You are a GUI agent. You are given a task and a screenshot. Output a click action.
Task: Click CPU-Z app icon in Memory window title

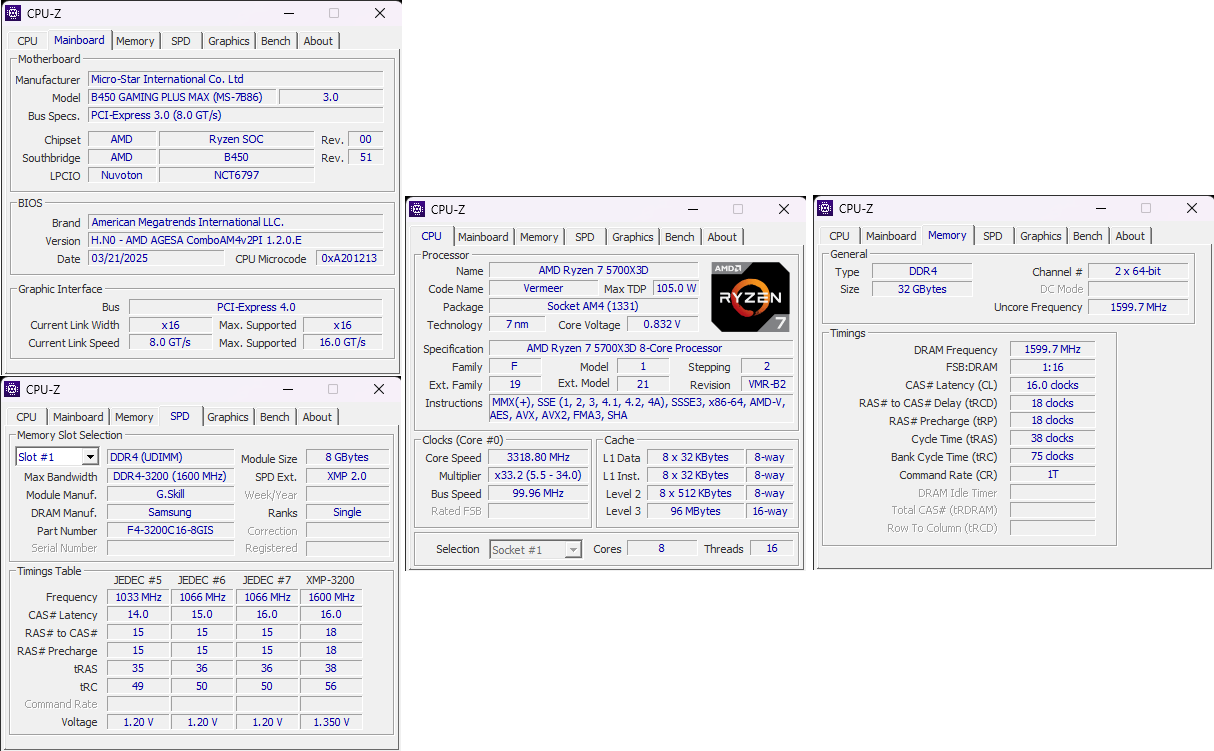(x=826, y=208)
